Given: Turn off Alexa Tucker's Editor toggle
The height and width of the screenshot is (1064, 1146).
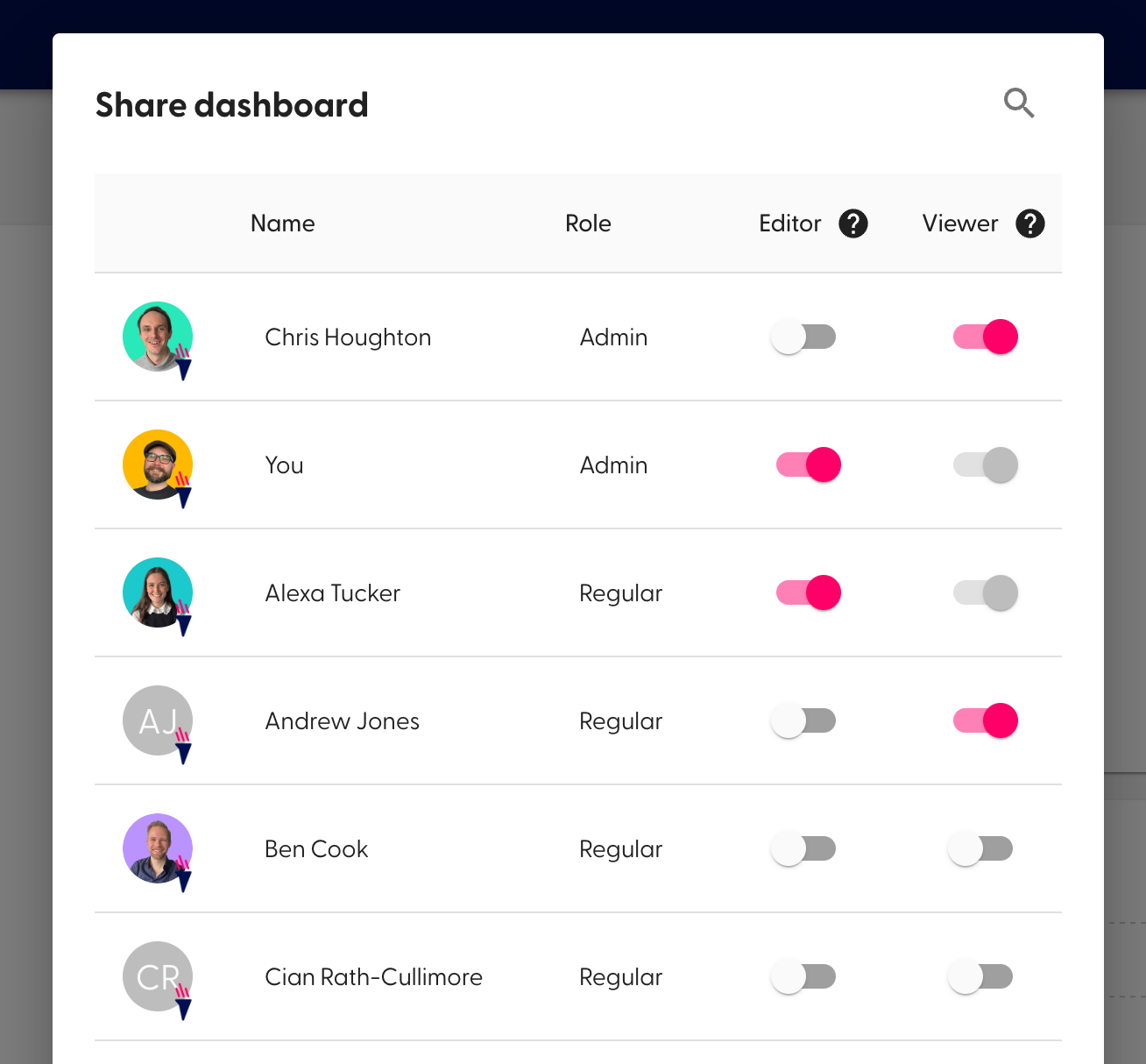Looking at the screenshot, I should click(x=807, y=592).
